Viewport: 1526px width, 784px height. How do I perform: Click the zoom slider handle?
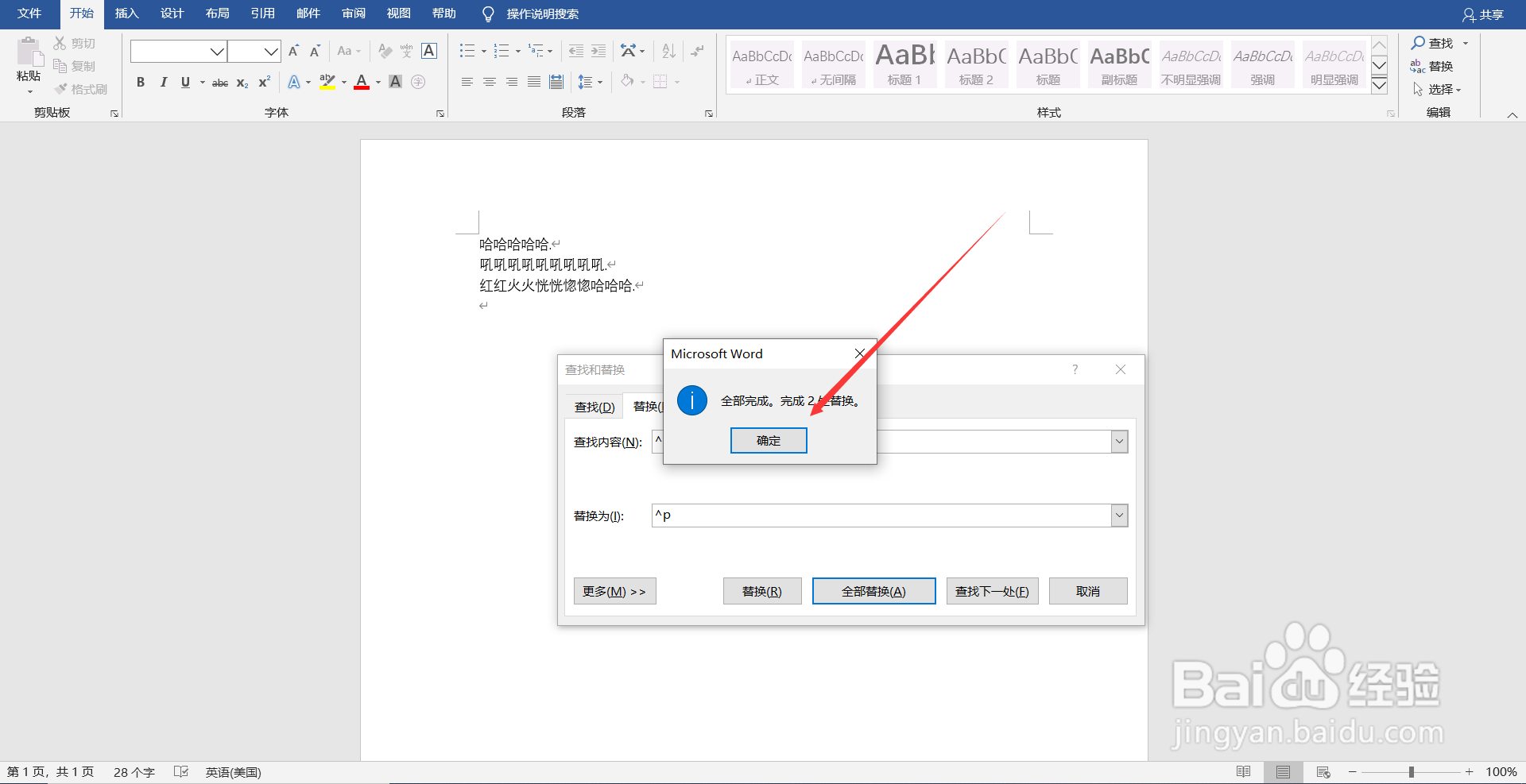point(1412,772)
